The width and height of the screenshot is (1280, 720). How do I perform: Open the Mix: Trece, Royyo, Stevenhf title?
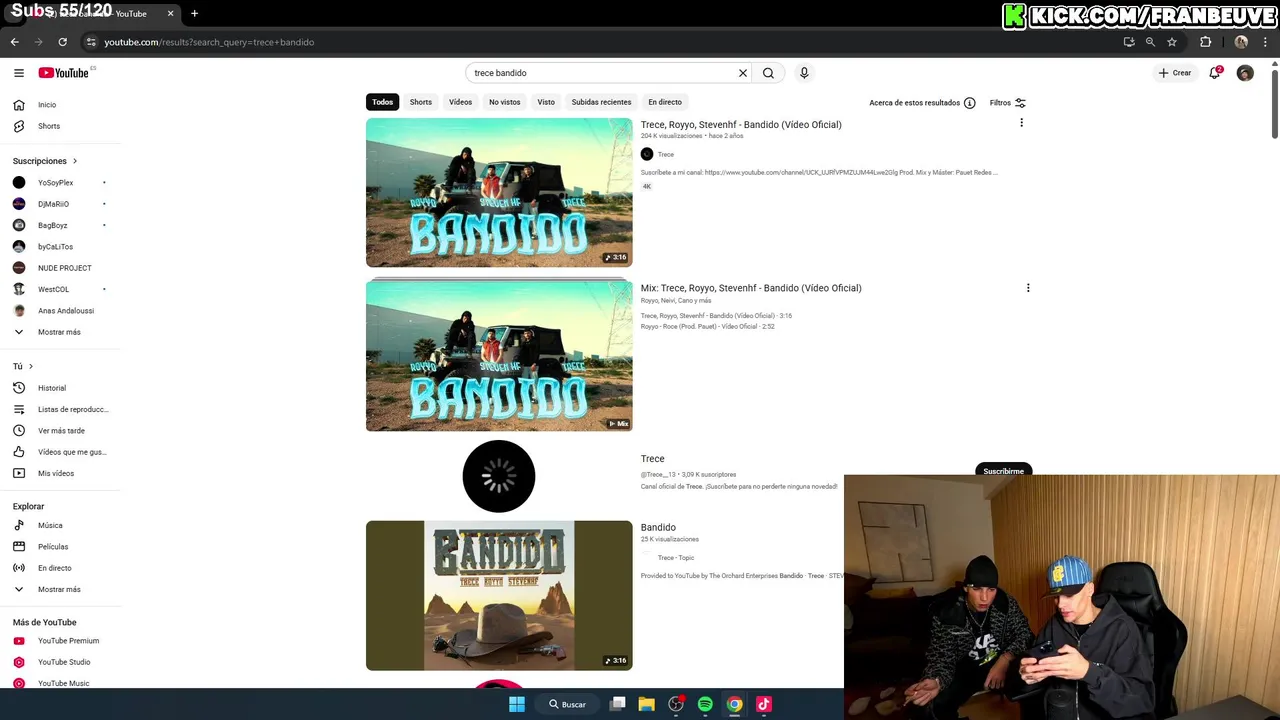point(751,288)
